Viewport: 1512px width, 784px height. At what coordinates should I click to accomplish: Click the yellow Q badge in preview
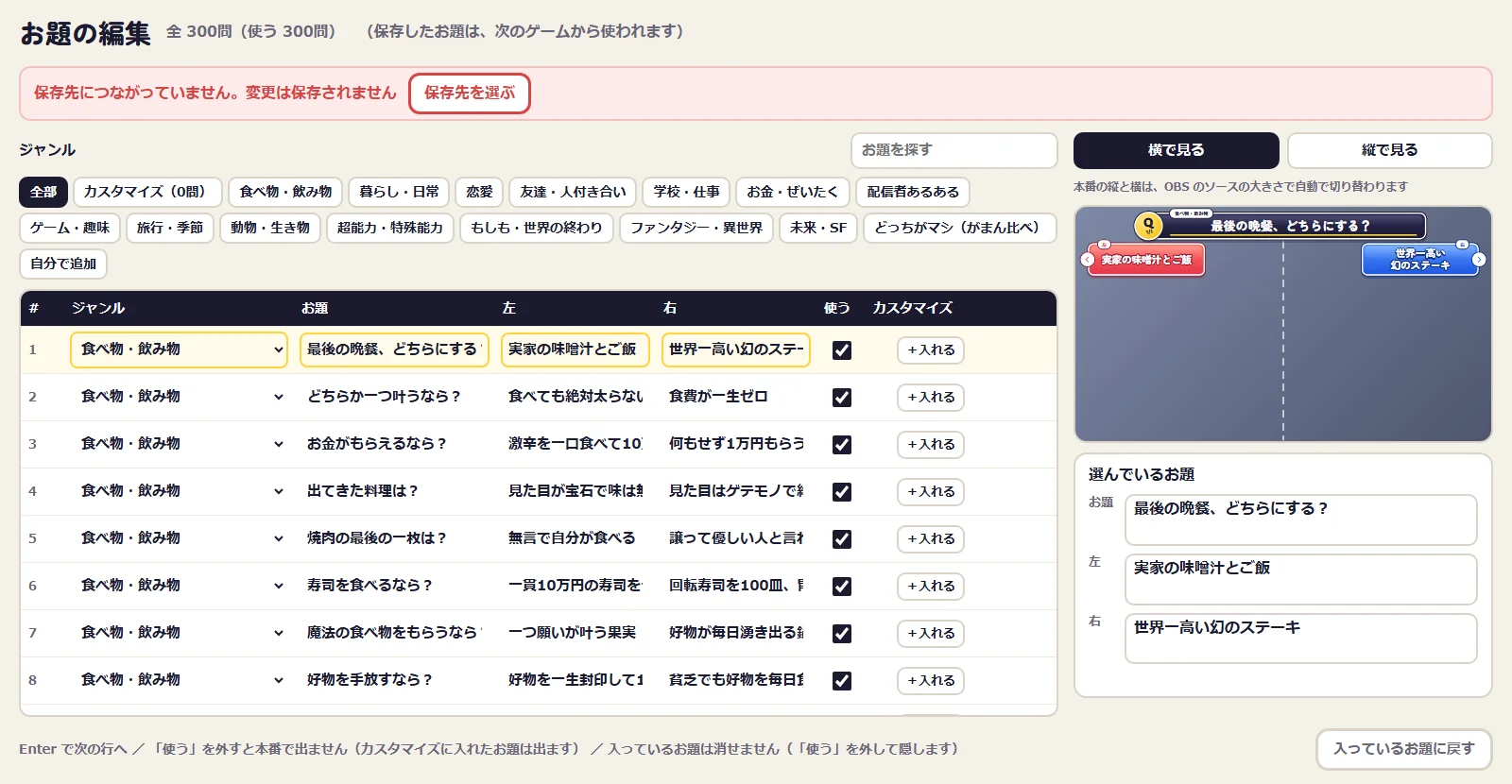pos(1148,226)
